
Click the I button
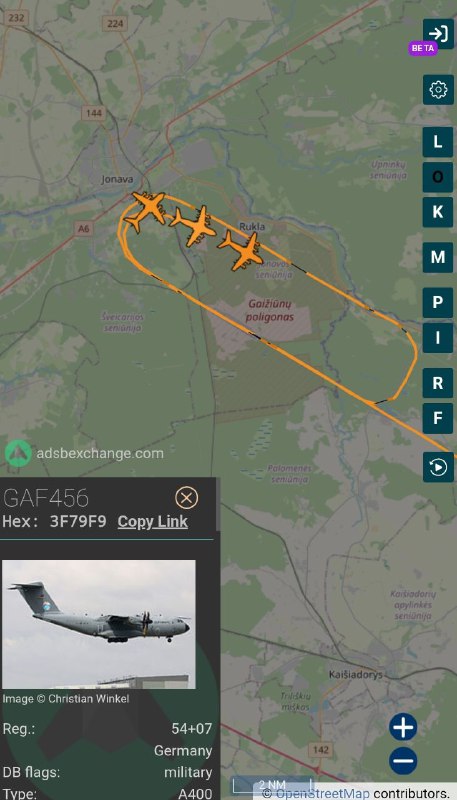[438, 338]
